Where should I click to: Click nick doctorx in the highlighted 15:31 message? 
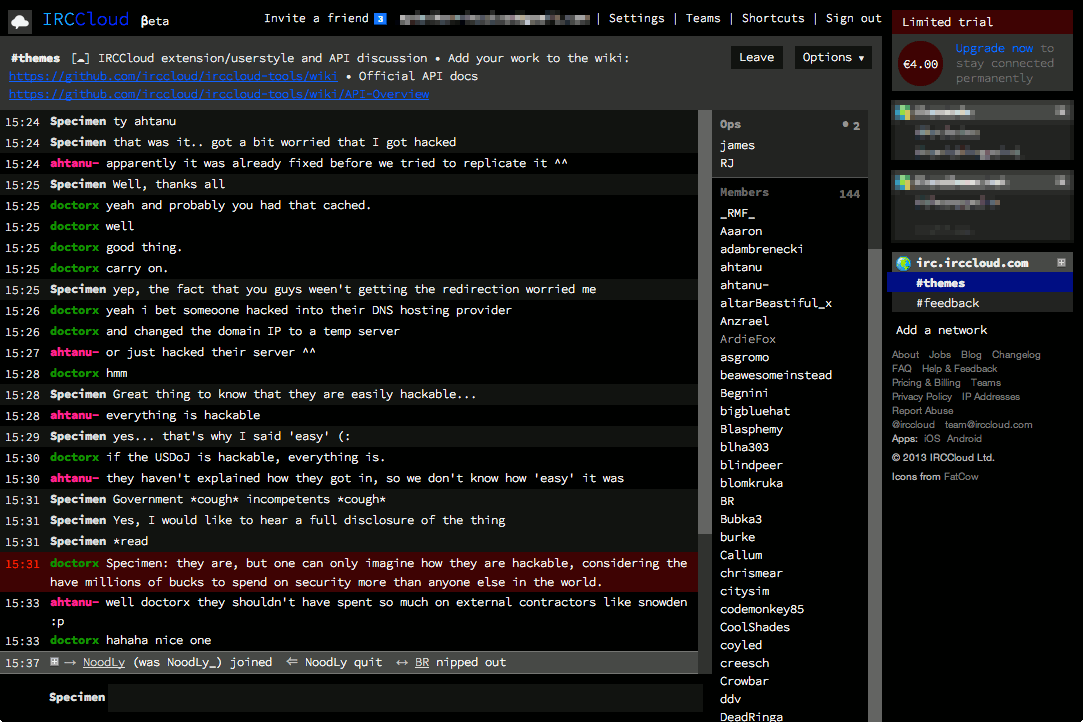pos(74,563)
